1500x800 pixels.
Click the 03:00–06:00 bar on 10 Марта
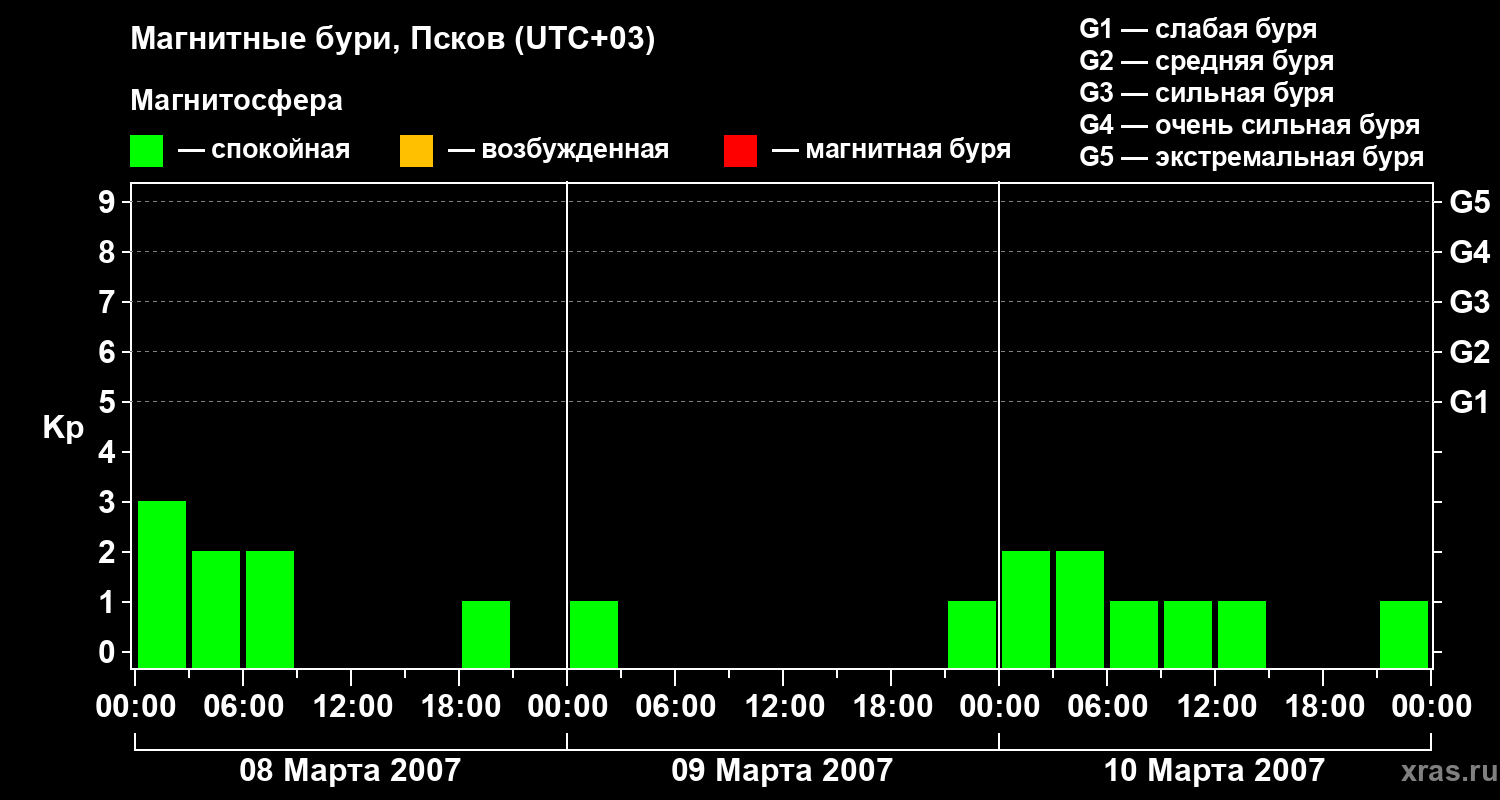pyautogui.click(x=1080, y=609)
